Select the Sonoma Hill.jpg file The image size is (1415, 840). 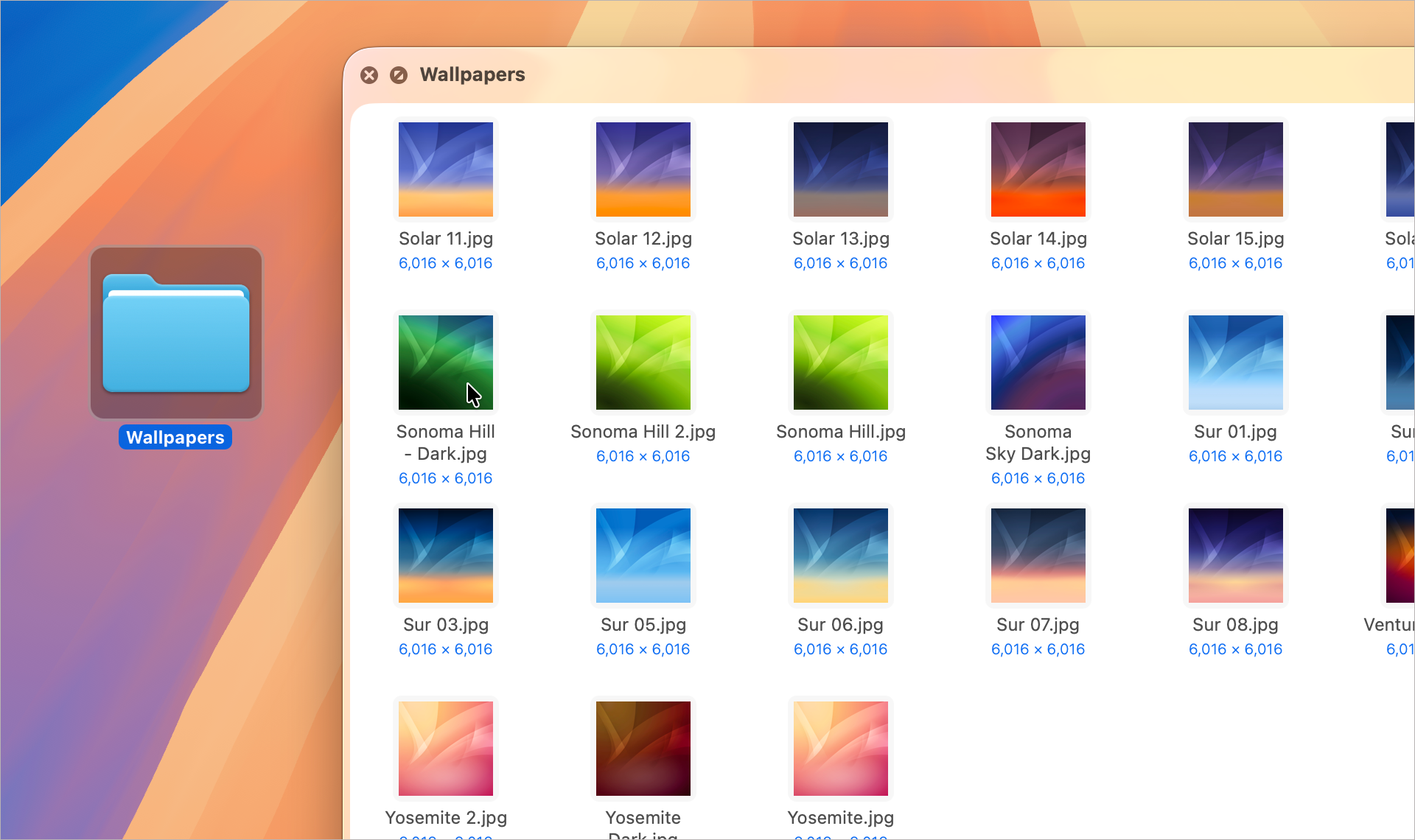coord(841,363)
